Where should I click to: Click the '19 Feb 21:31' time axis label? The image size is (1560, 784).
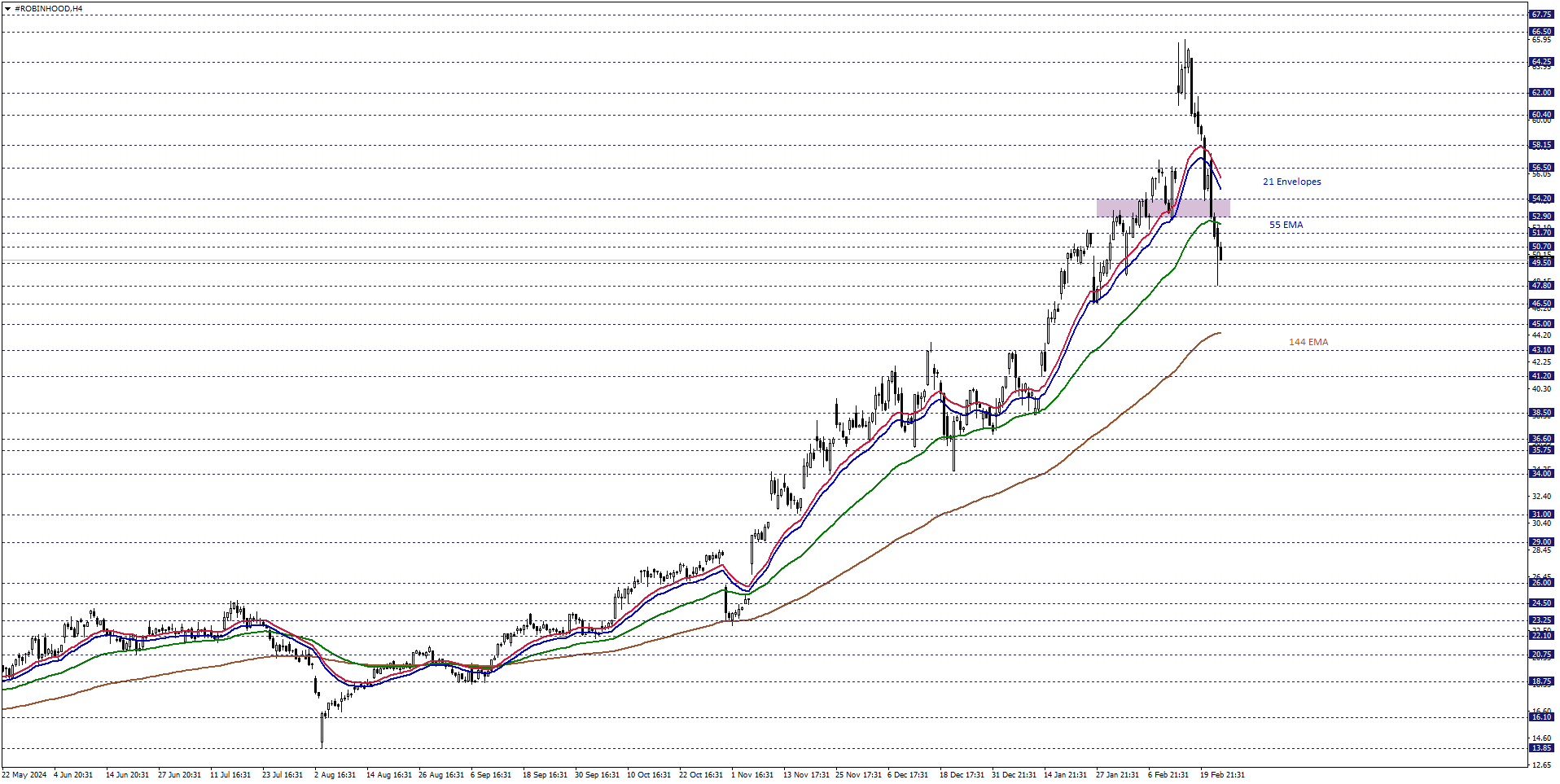tap(1222, 775)
